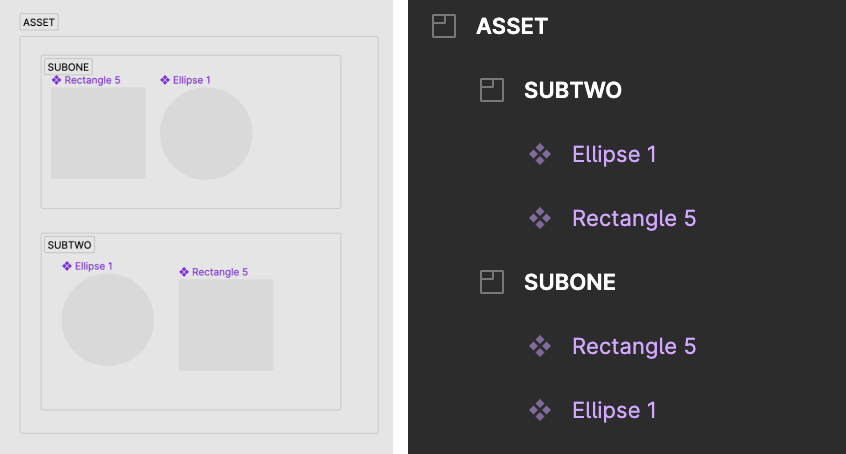Click the SUBTWO frame icon in layers panel

492,90
